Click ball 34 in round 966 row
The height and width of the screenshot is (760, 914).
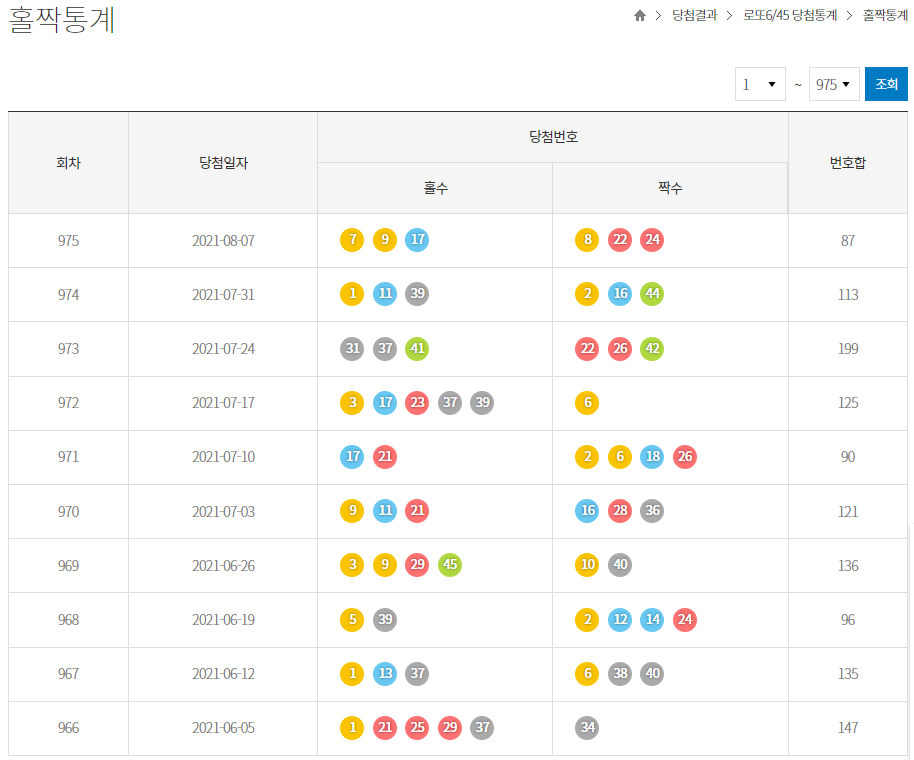[x=587, y=727]
